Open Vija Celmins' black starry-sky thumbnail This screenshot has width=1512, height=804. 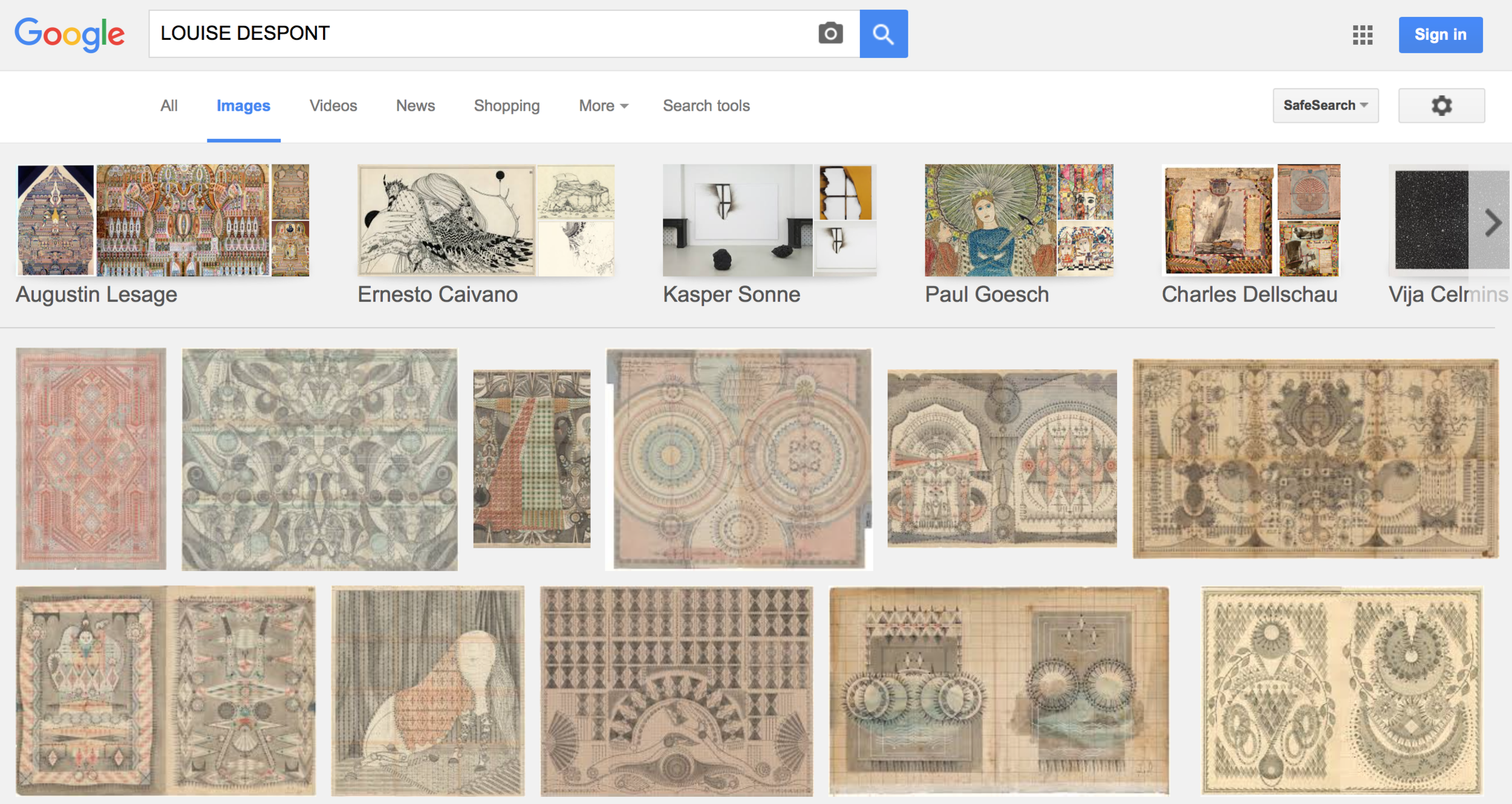click(x=1432, y=220)
